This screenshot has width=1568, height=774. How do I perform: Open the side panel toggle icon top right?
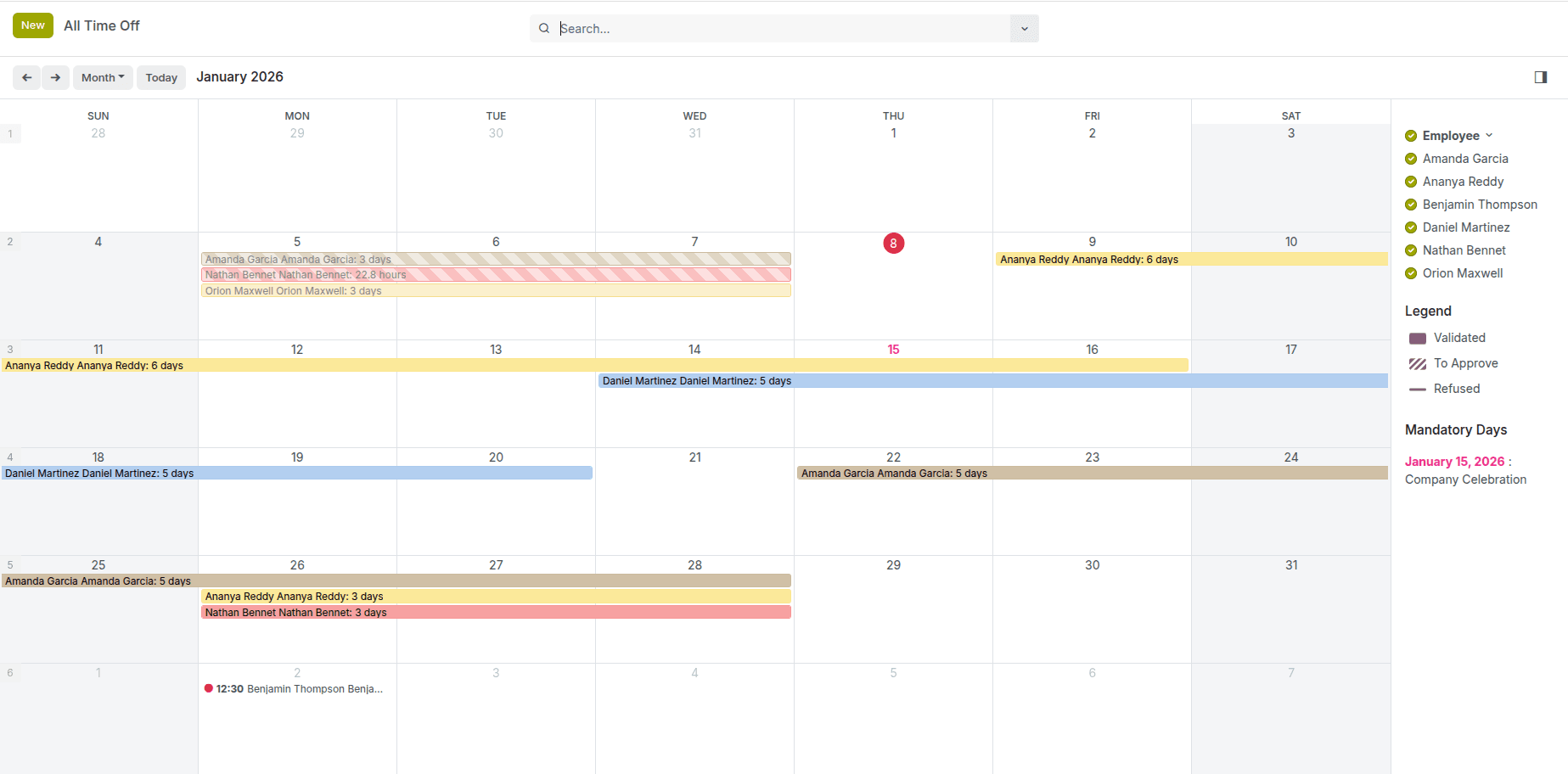pos(1540,77)
